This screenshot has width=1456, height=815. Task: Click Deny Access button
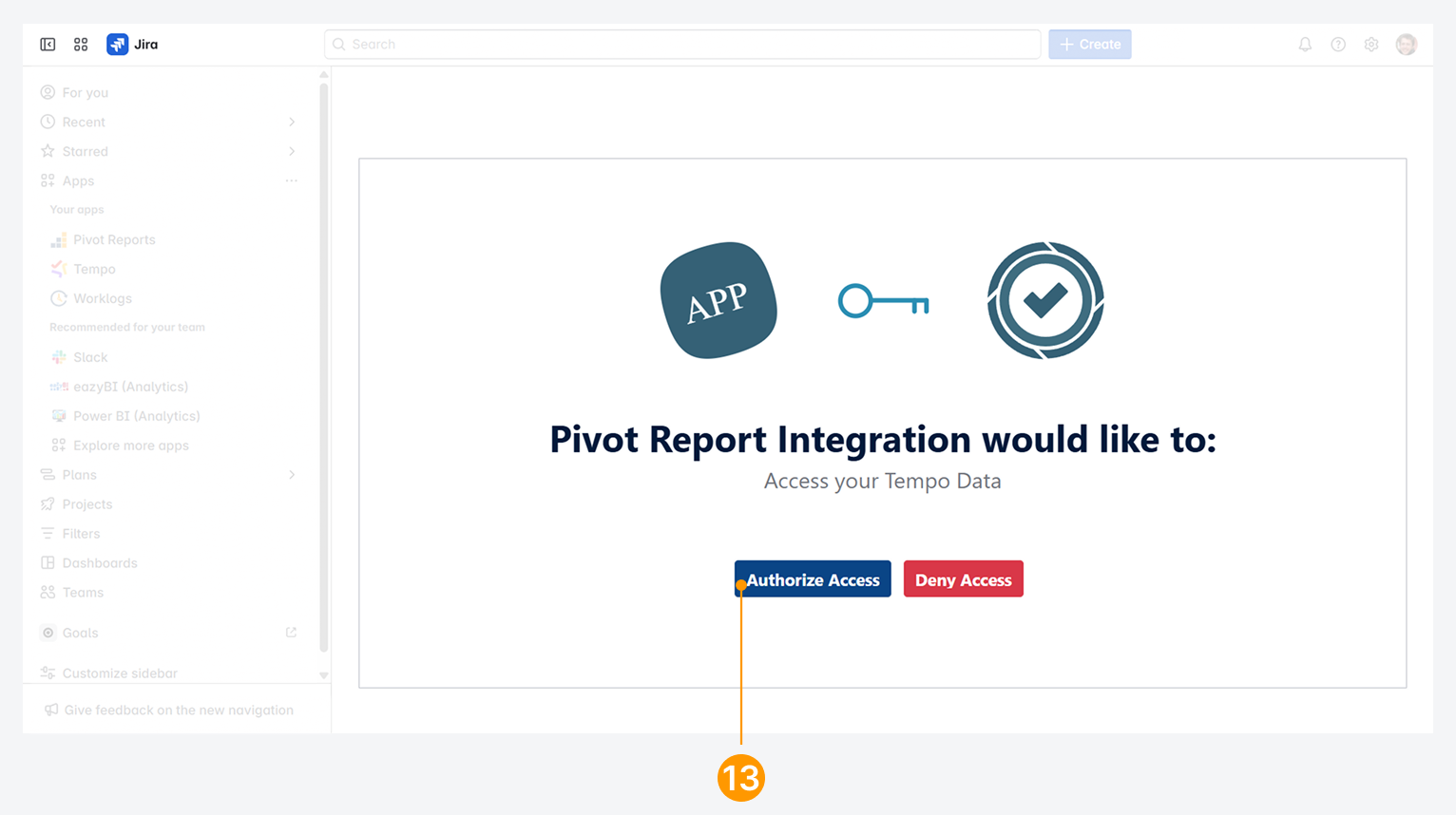click(963, 579)
